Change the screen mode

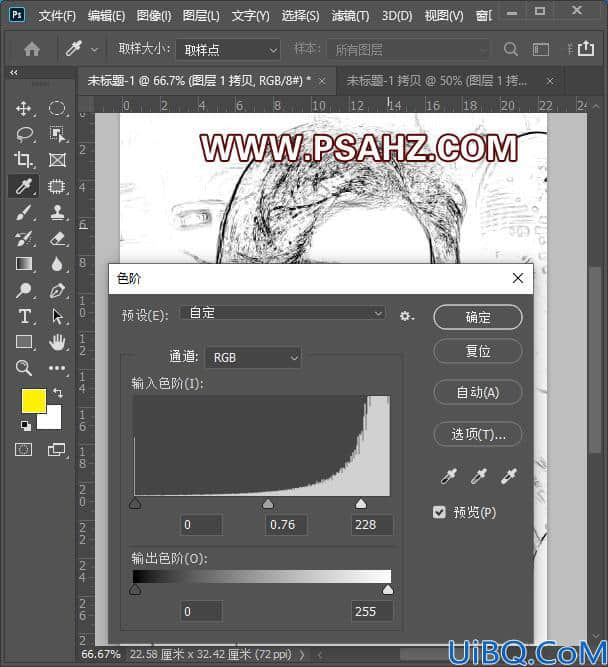pos(57,449)
